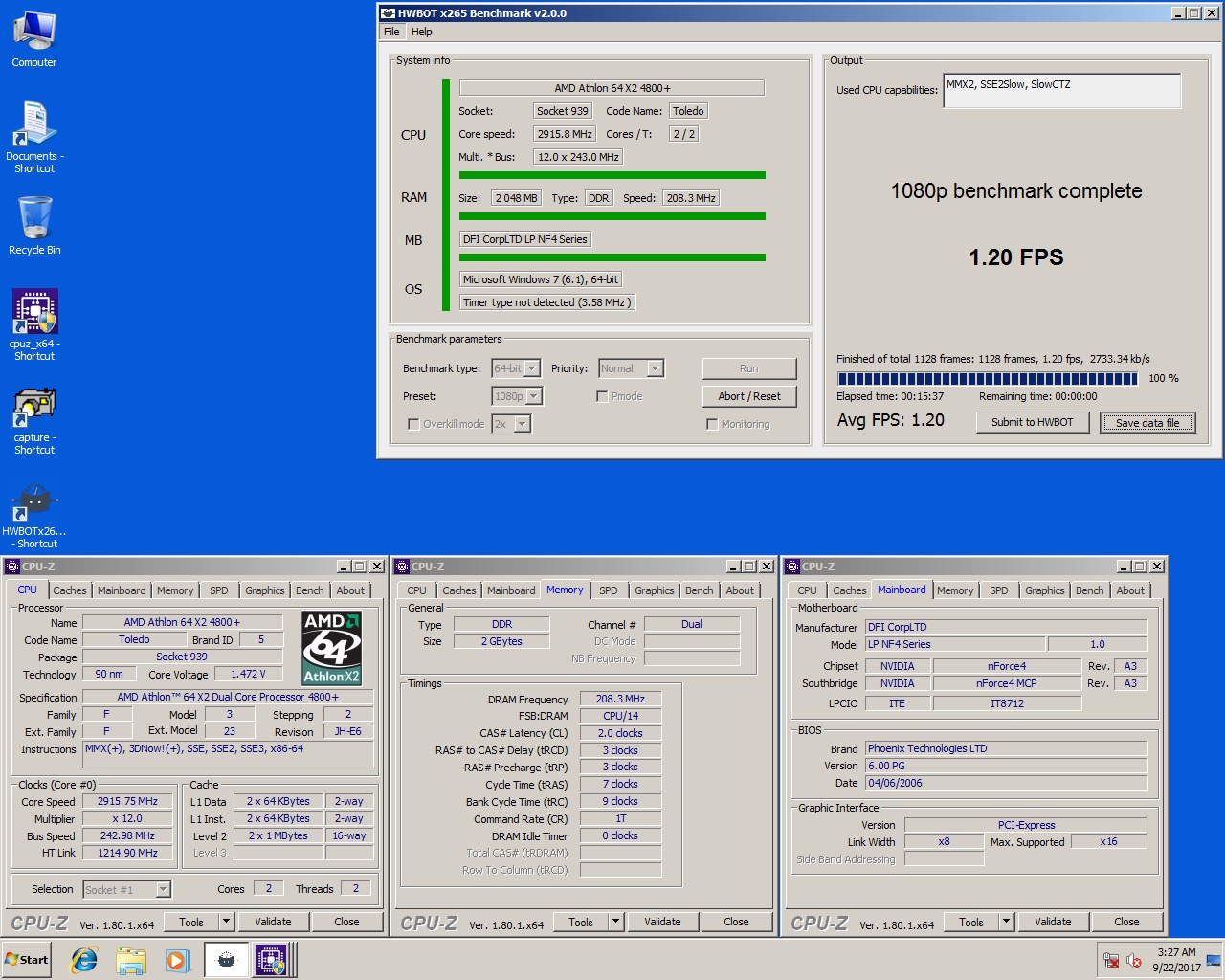Viewport: 1225px width, 980px height.
Task: Select the HWBOT x265 taskbar button
Action: [226, 960]
